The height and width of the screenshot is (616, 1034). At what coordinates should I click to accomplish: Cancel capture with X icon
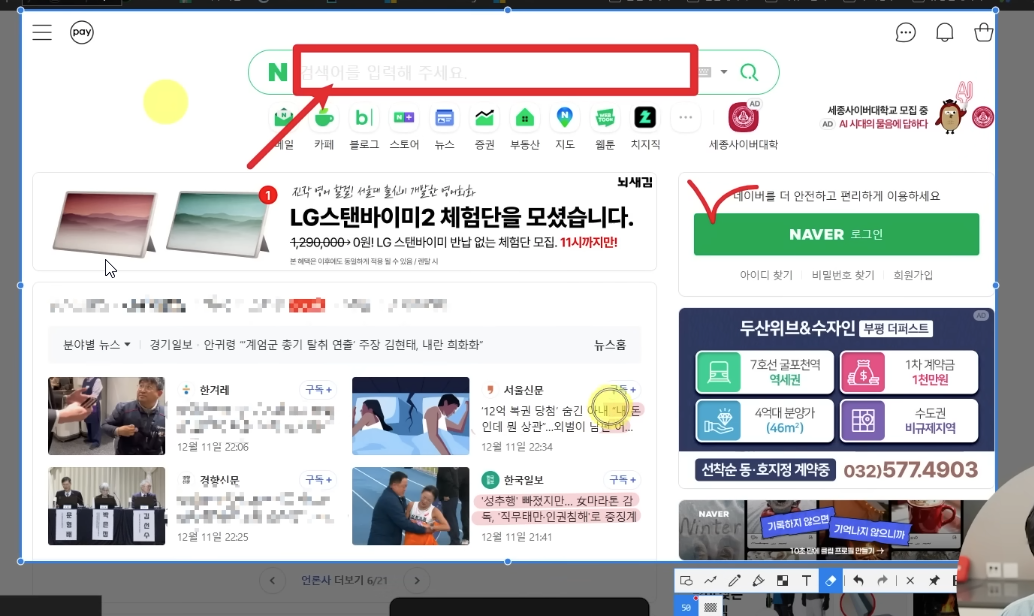910,580
